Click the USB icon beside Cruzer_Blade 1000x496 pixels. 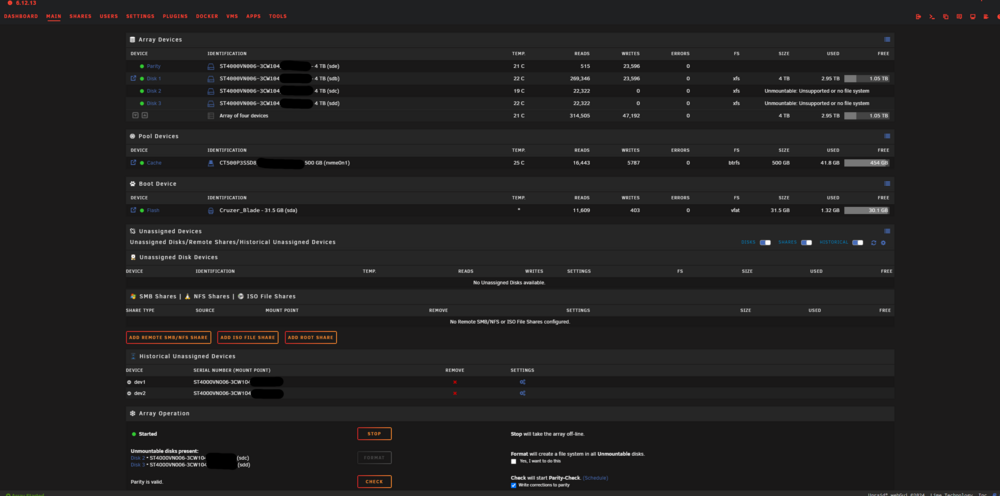tap(210, 210)
